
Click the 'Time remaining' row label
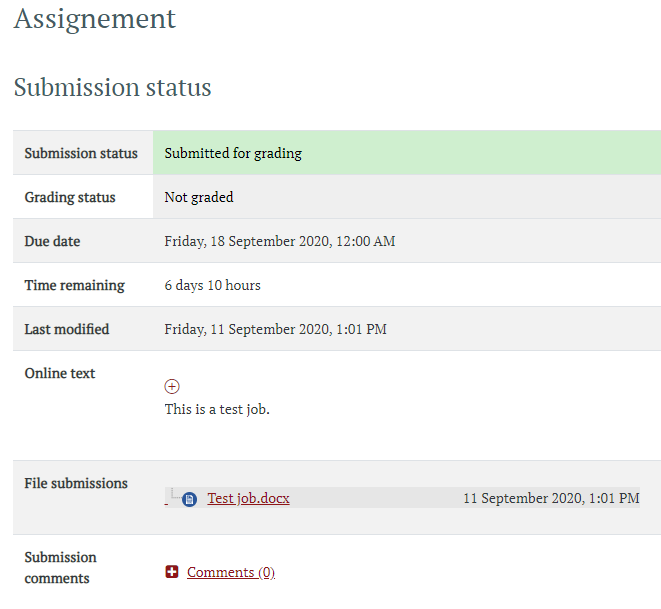pyautogui.click(x=74, y=285)
